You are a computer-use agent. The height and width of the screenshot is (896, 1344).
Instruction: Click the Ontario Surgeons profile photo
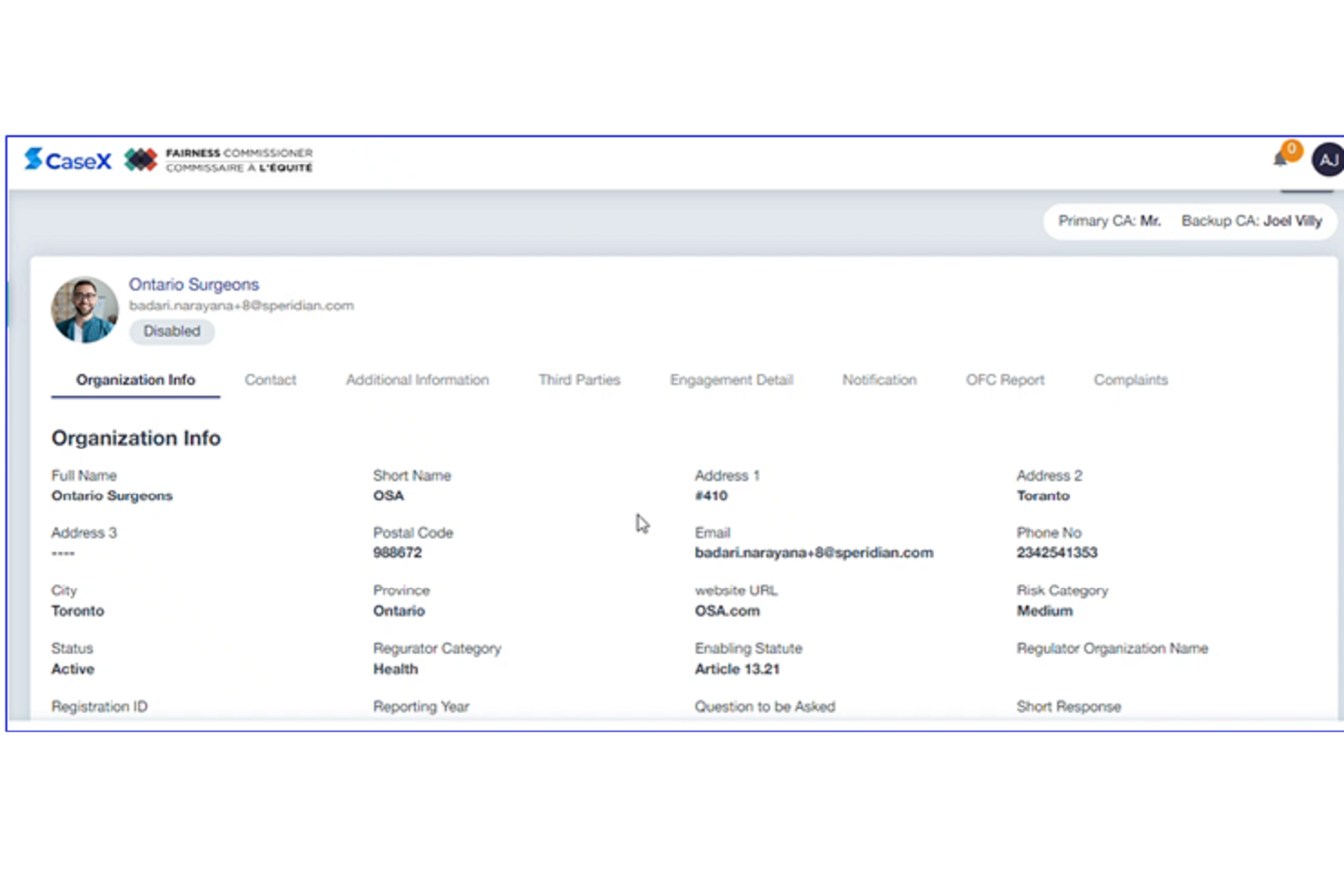pyautogui.click(x=84, y=310)
